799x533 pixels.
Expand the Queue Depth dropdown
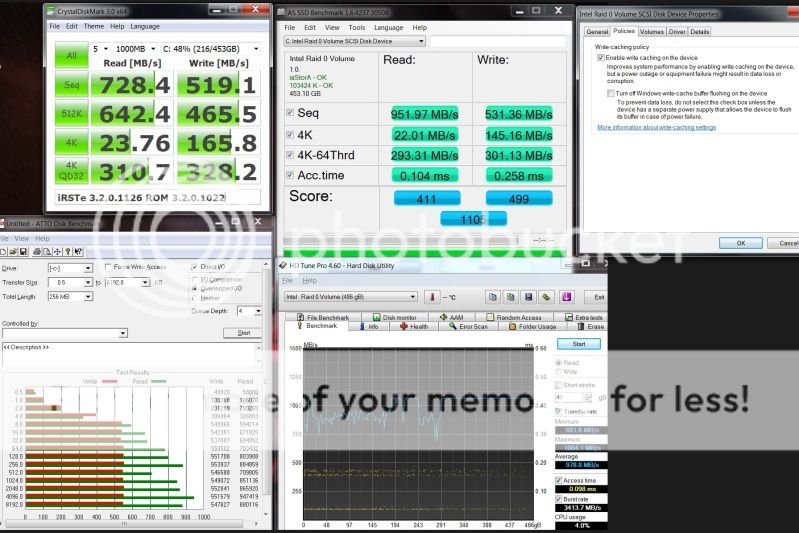pos(257,311)
